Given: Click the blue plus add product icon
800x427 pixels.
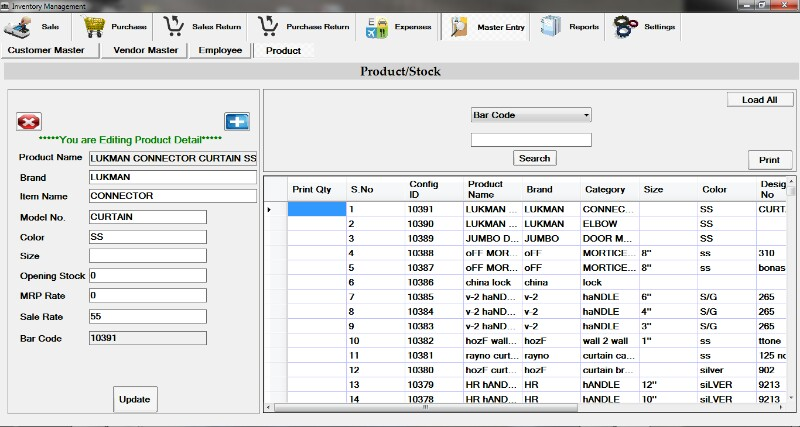Looking at the screenshot, I should pos(237,121).
